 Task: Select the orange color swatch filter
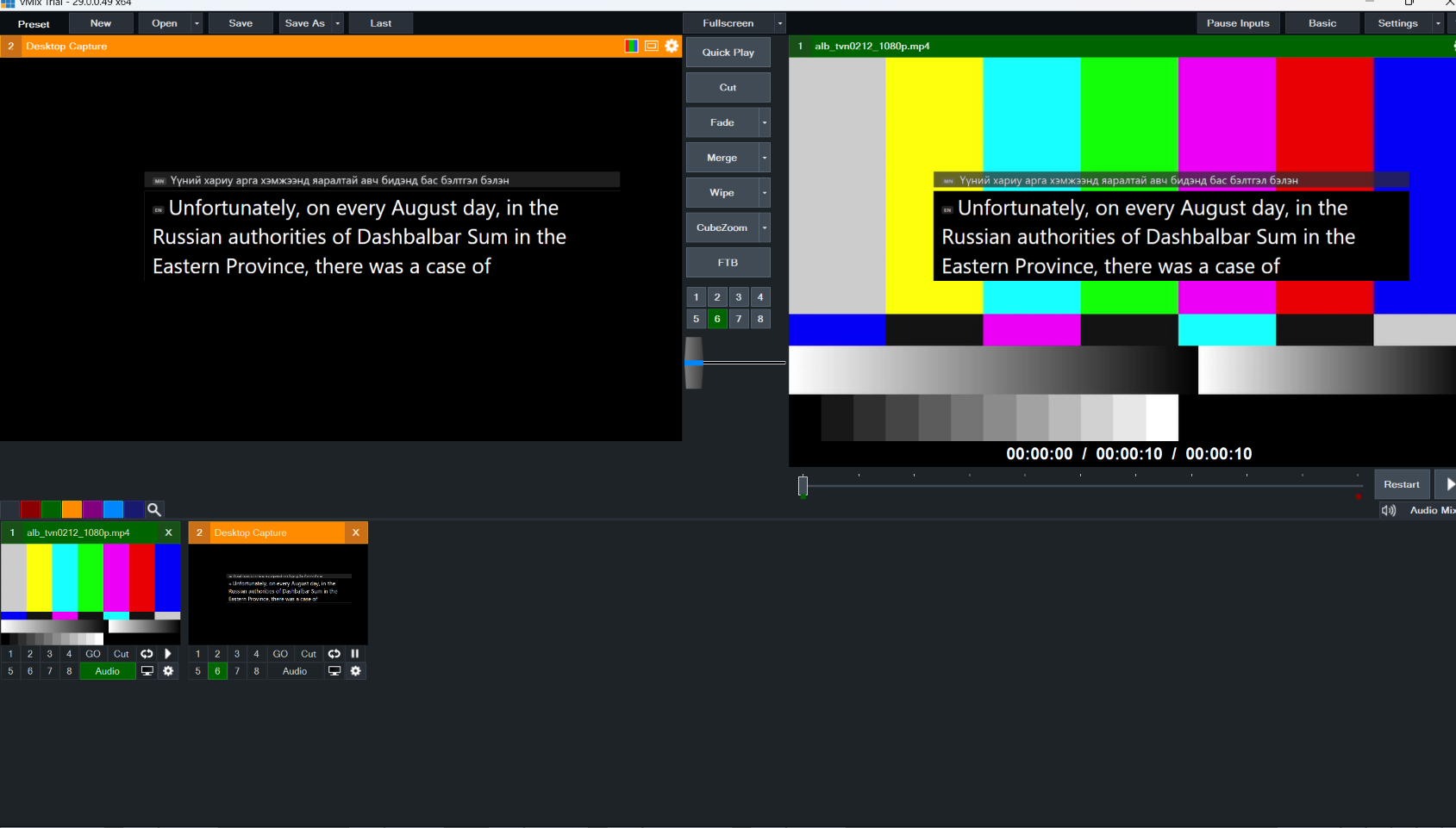tap(72, 510)
